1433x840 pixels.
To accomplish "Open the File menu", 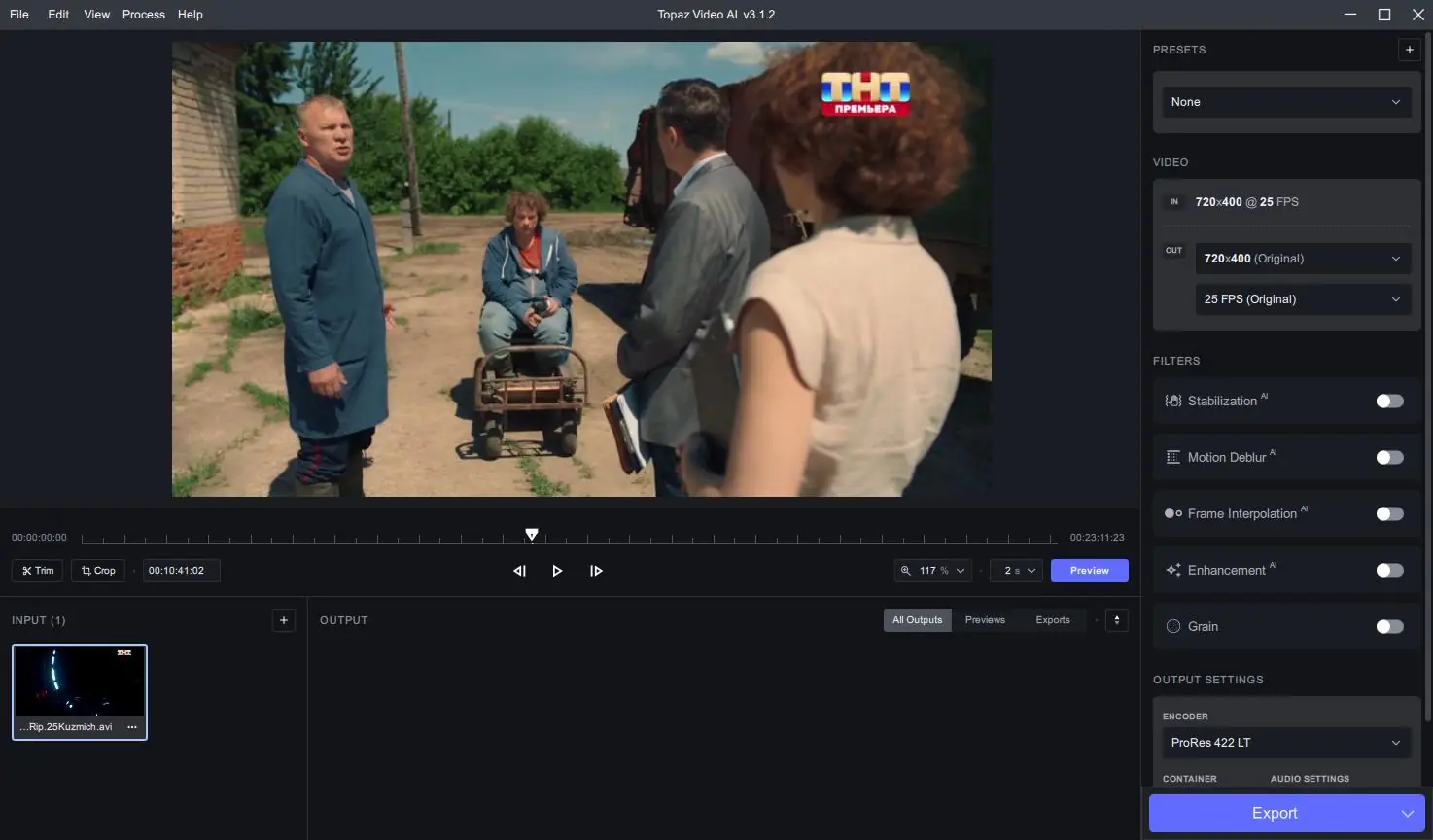I will [19, 15].
